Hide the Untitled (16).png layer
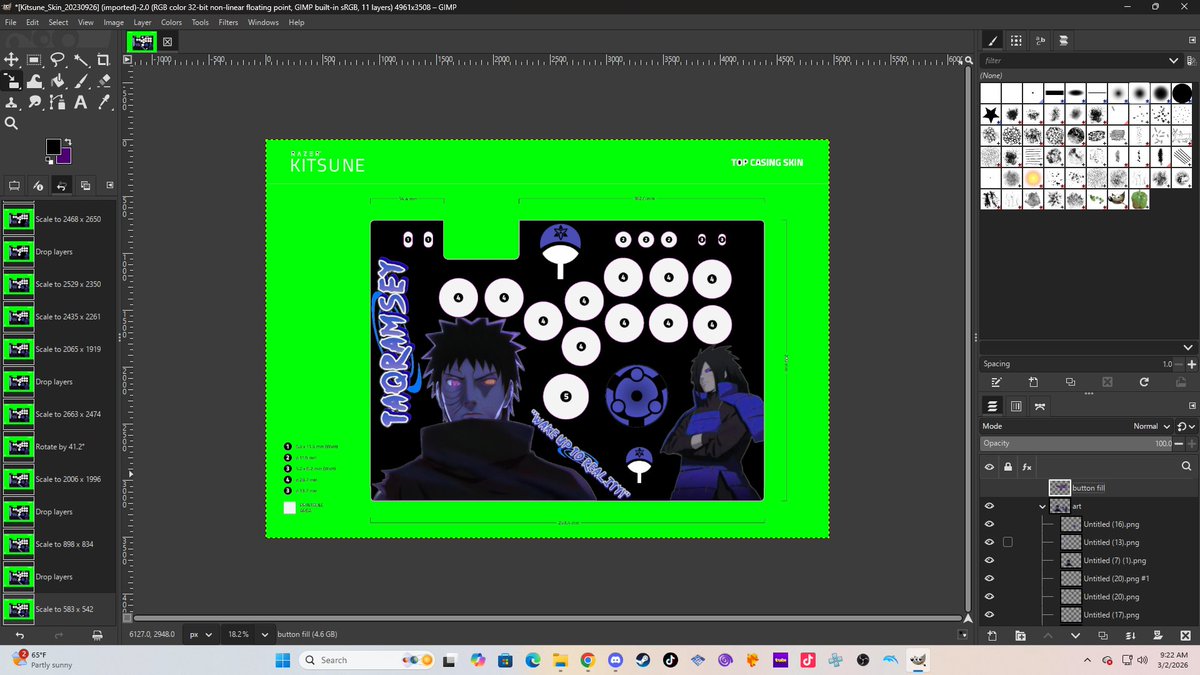The height and width of the screenshot is (675, 1200). click(989, 524)
